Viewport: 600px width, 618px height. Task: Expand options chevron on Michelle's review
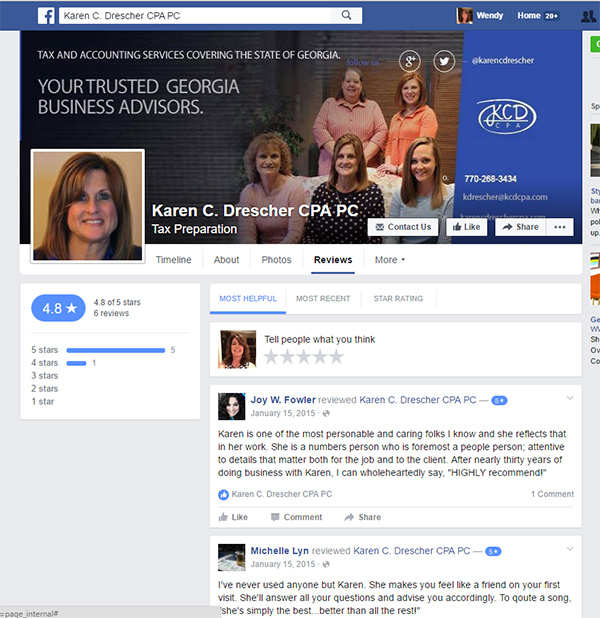click(570, 549)
